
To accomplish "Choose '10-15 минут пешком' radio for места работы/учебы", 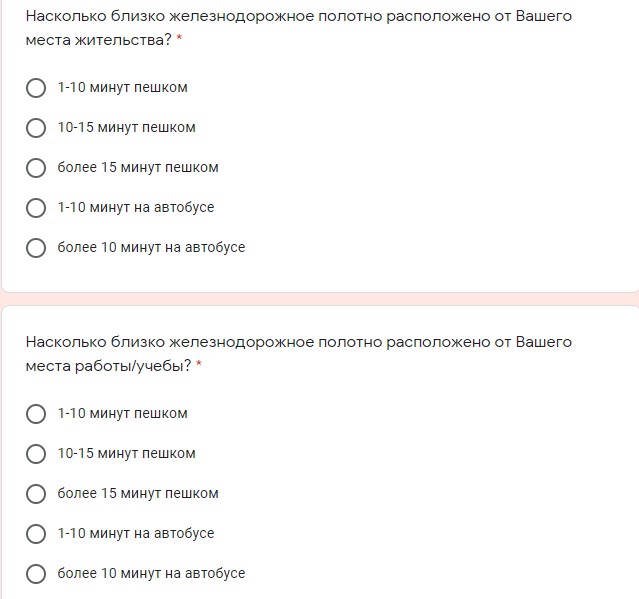I will pyautogui.click(x=36, y=454).
